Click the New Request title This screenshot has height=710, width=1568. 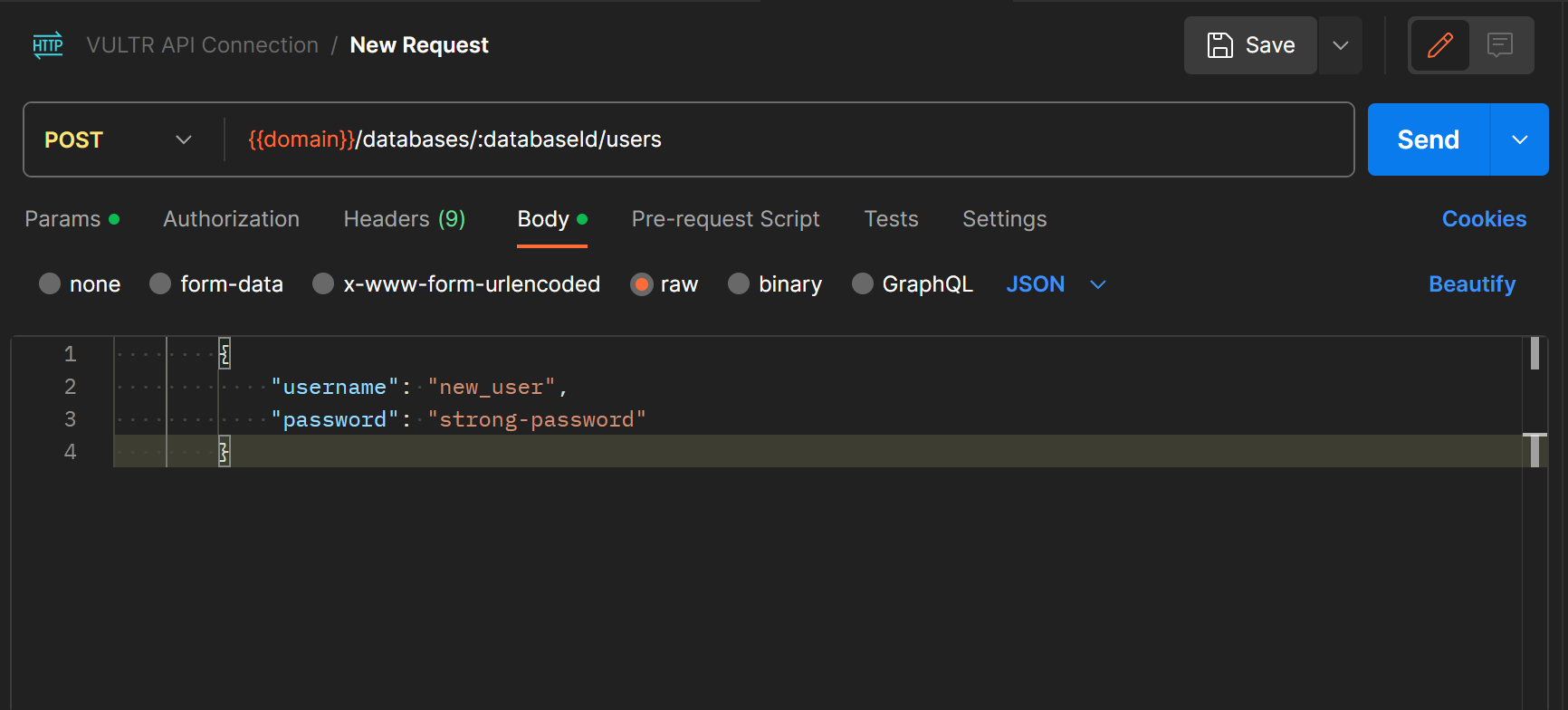coord(419,45)
